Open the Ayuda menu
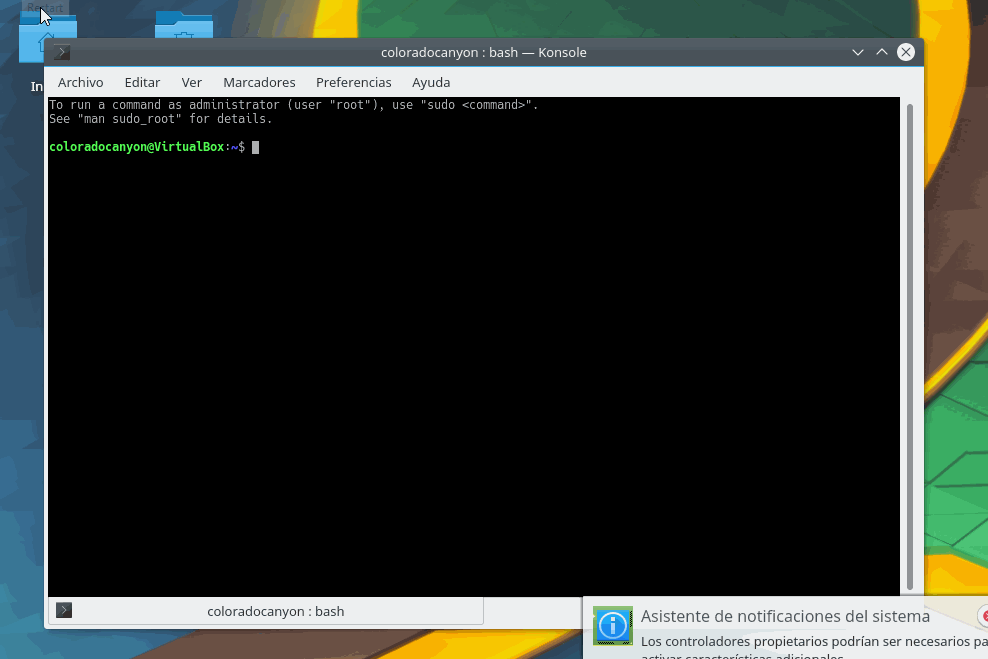 430,82
